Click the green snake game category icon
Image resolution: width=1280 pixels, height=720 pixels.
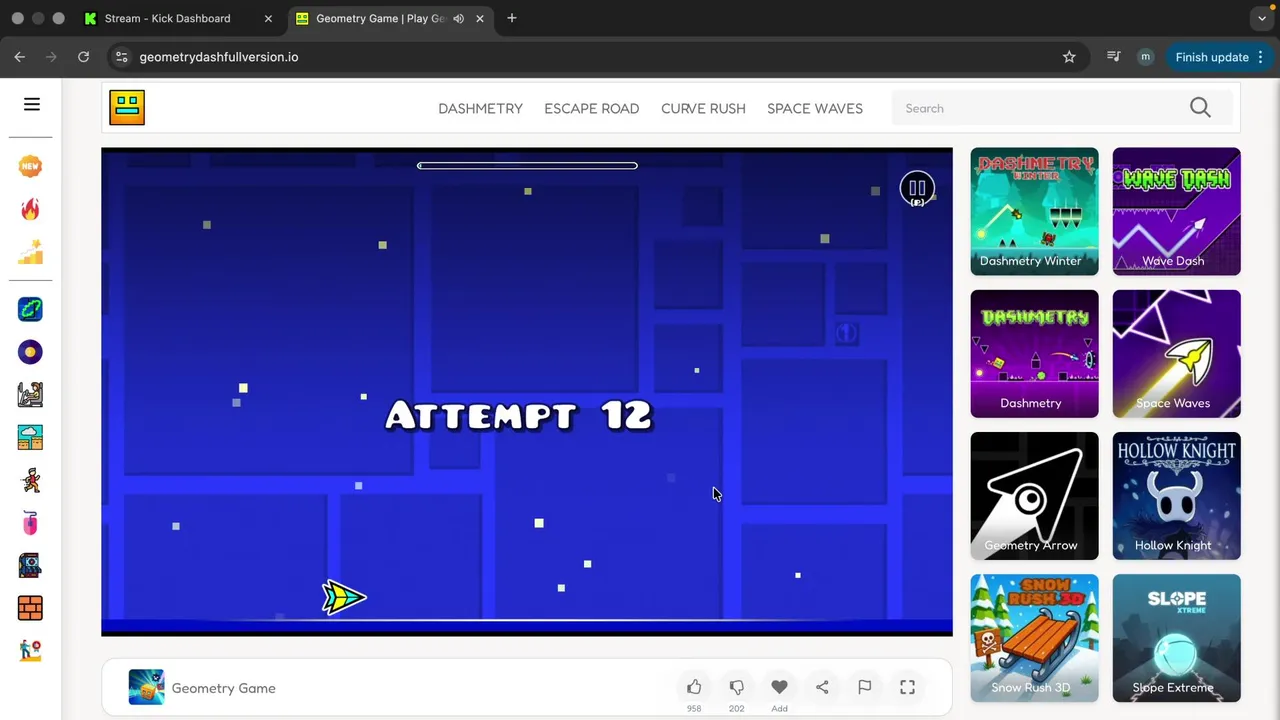tap(30, 309)
